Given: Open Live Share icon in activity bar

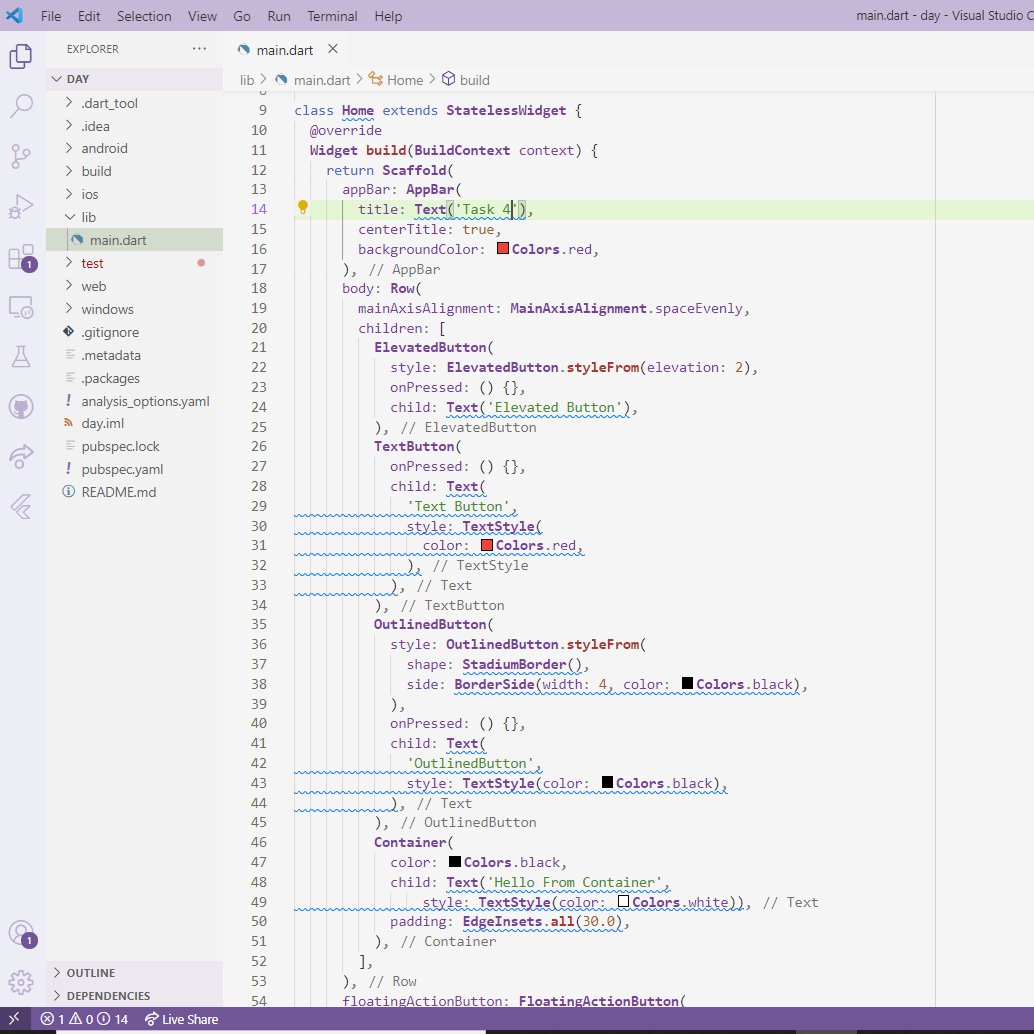Looking at the screenshot, I should [x=21, y=456].
